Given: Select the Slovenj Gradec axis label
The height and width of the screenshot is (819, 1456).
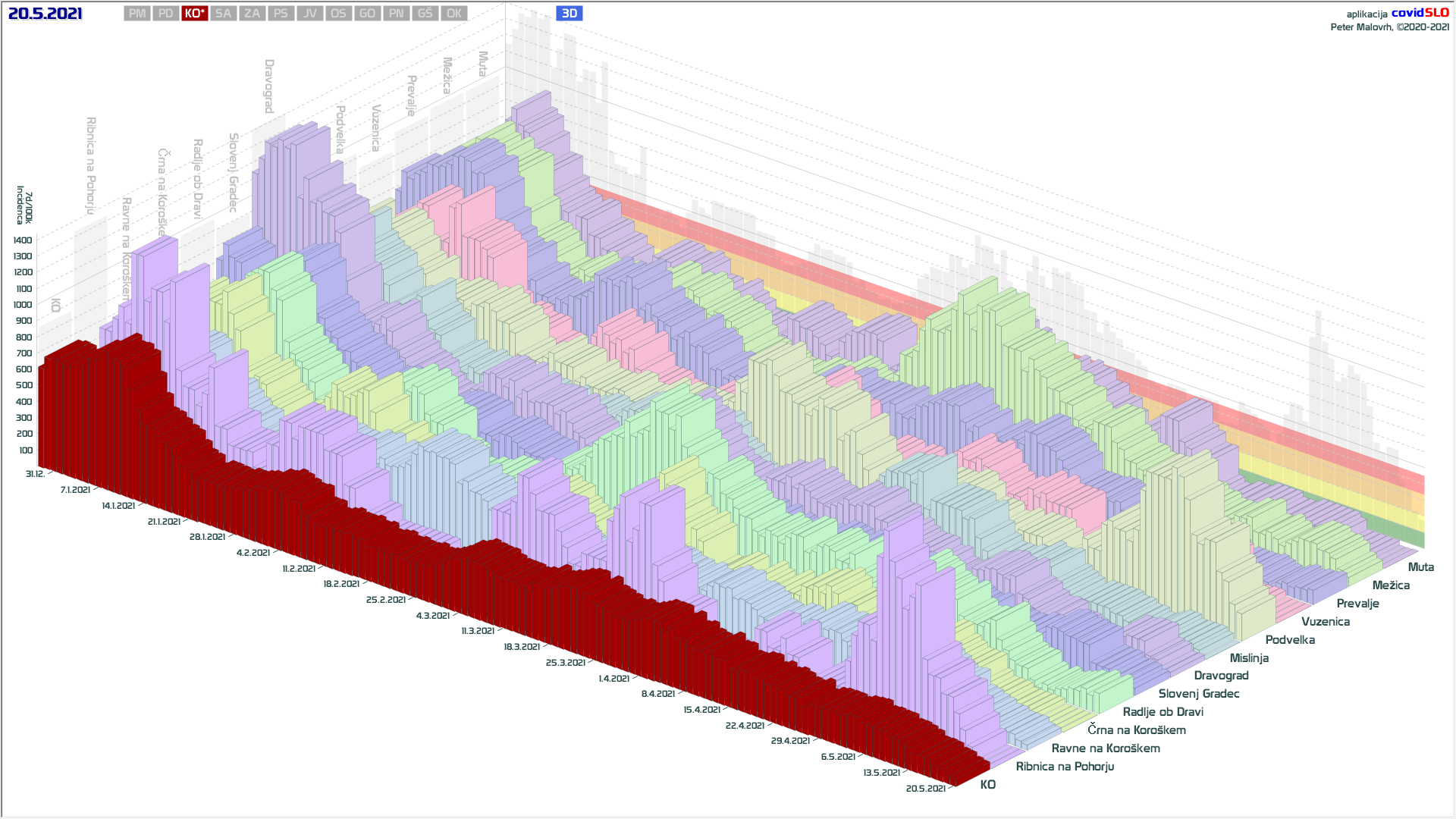Looking at the screenshot, I should 1198,694.
